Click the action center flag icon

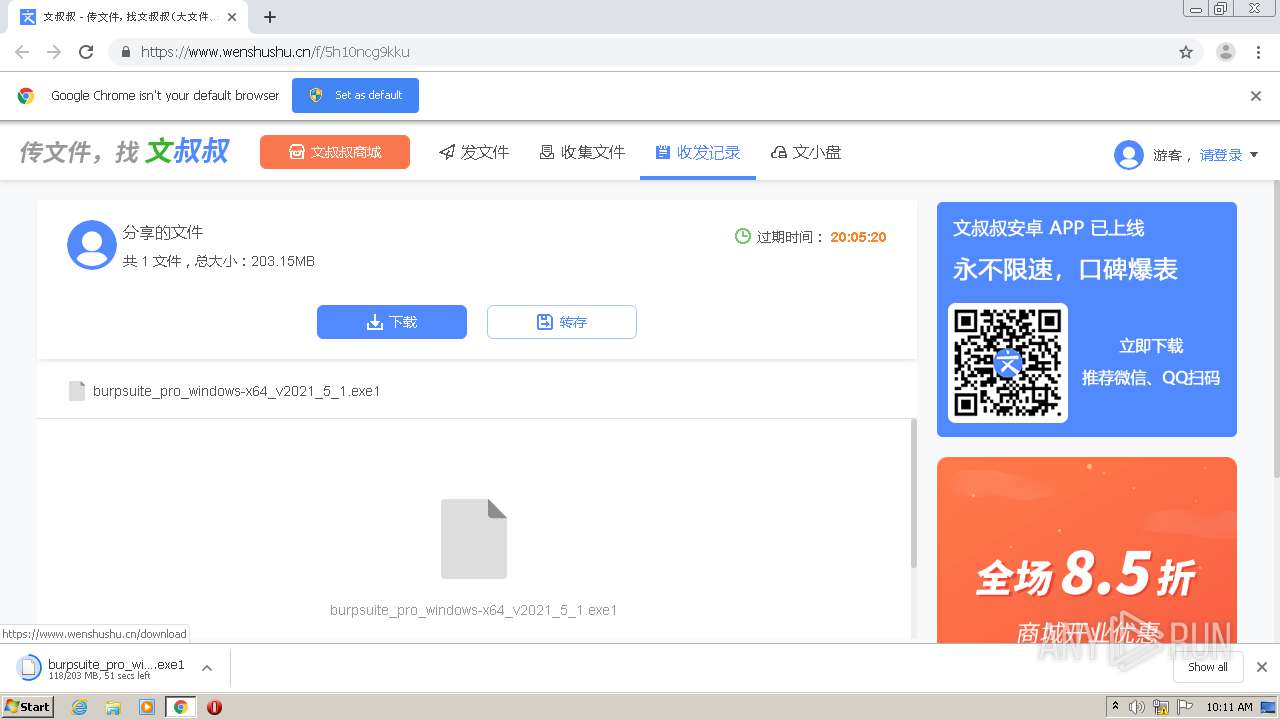click(1185, 707)
